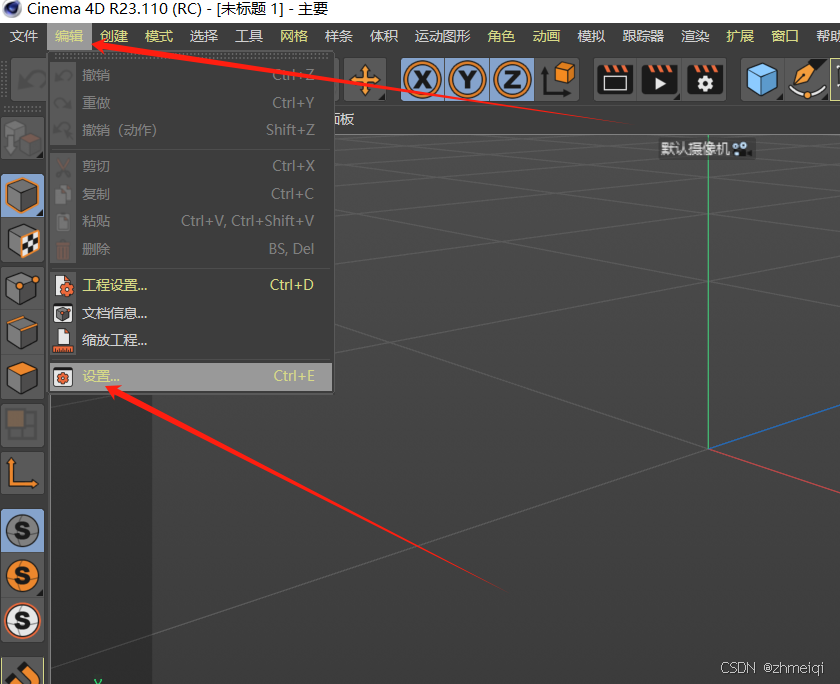This screenshot has width=840, height=684.
Task: Click the 撤销 Ctrl+Z menu entry
Action: point(191,76)
